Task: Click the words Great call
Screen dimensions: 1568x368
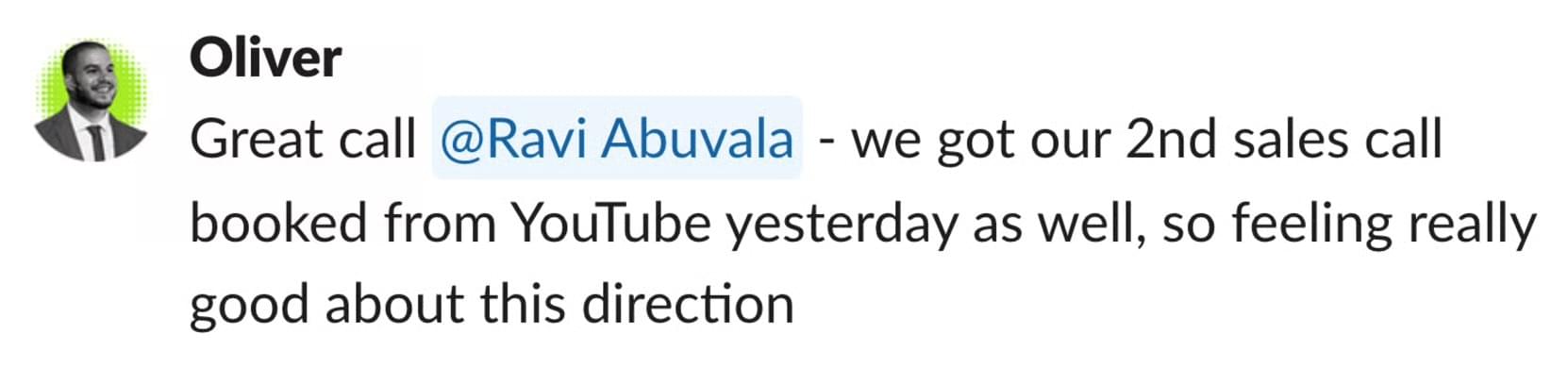Action: [303, 140]
